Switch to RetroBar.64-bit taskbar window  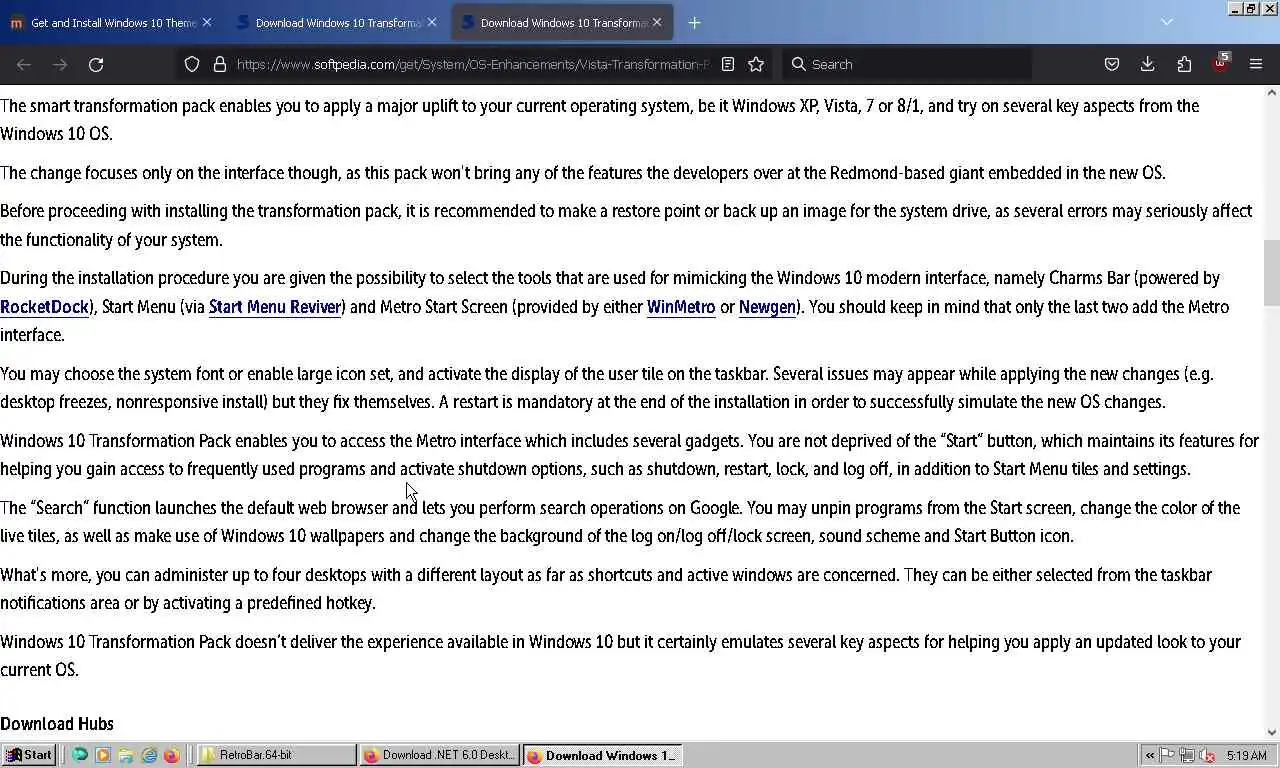(277, 755)
